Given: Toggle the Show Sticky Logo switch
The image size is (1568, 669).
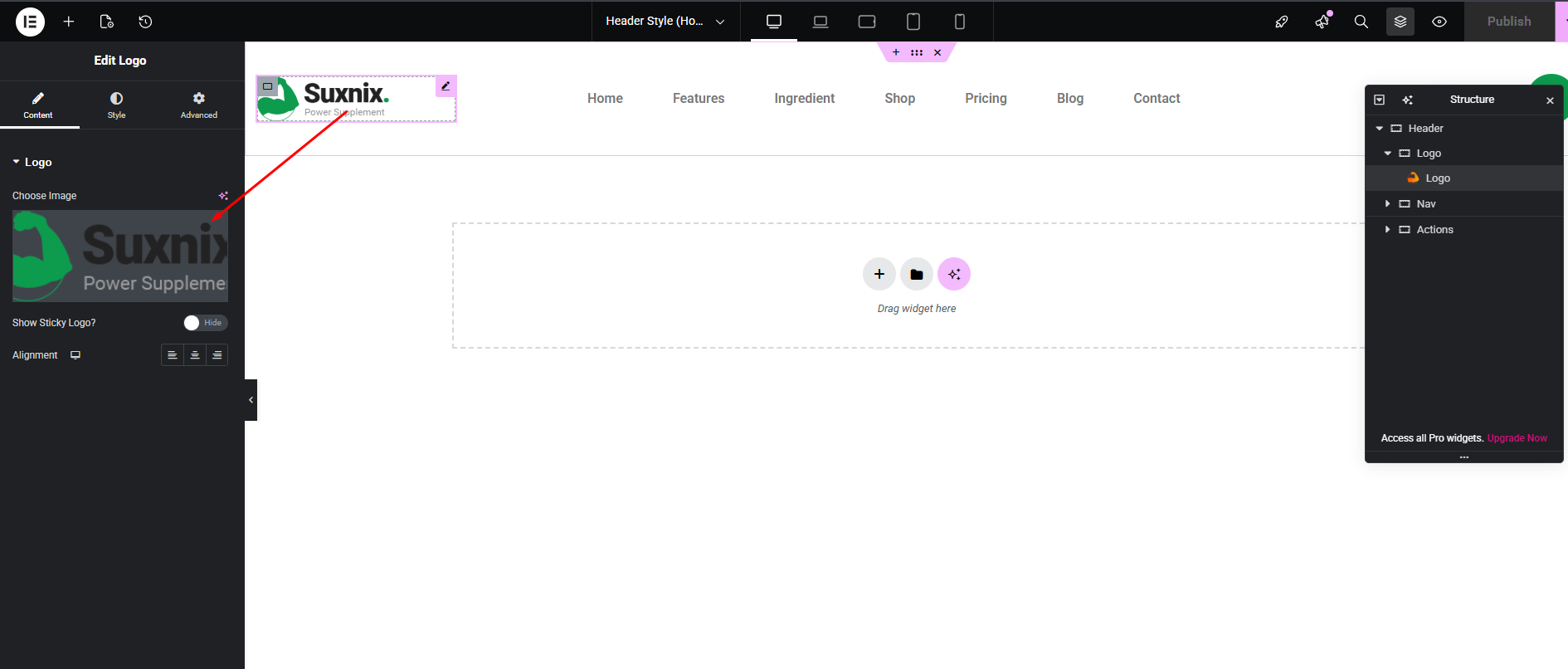Looking at the screenshot, I should 205,323.
